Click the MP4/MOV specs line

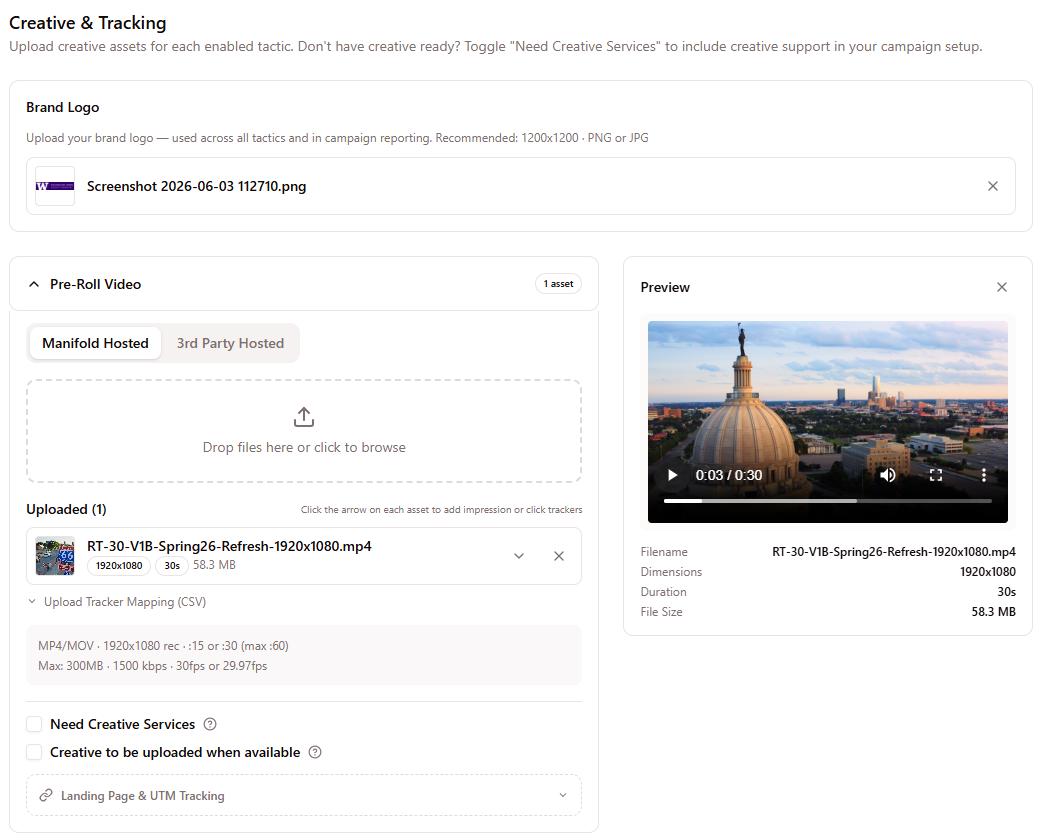(x=163, y=646)
